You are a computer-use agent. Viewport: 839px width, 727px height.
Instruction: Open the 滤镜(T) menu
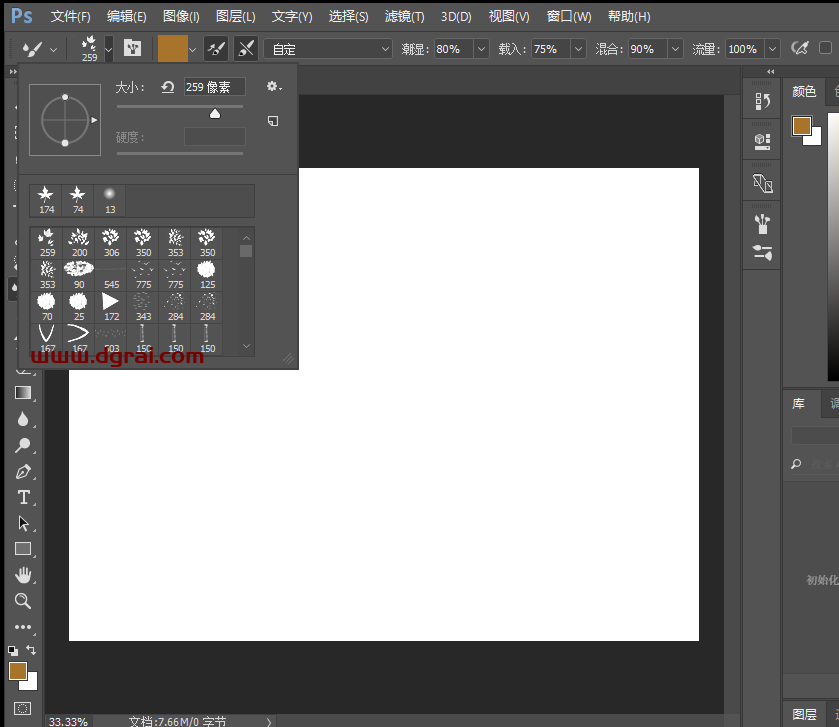(x=404, y=17)
